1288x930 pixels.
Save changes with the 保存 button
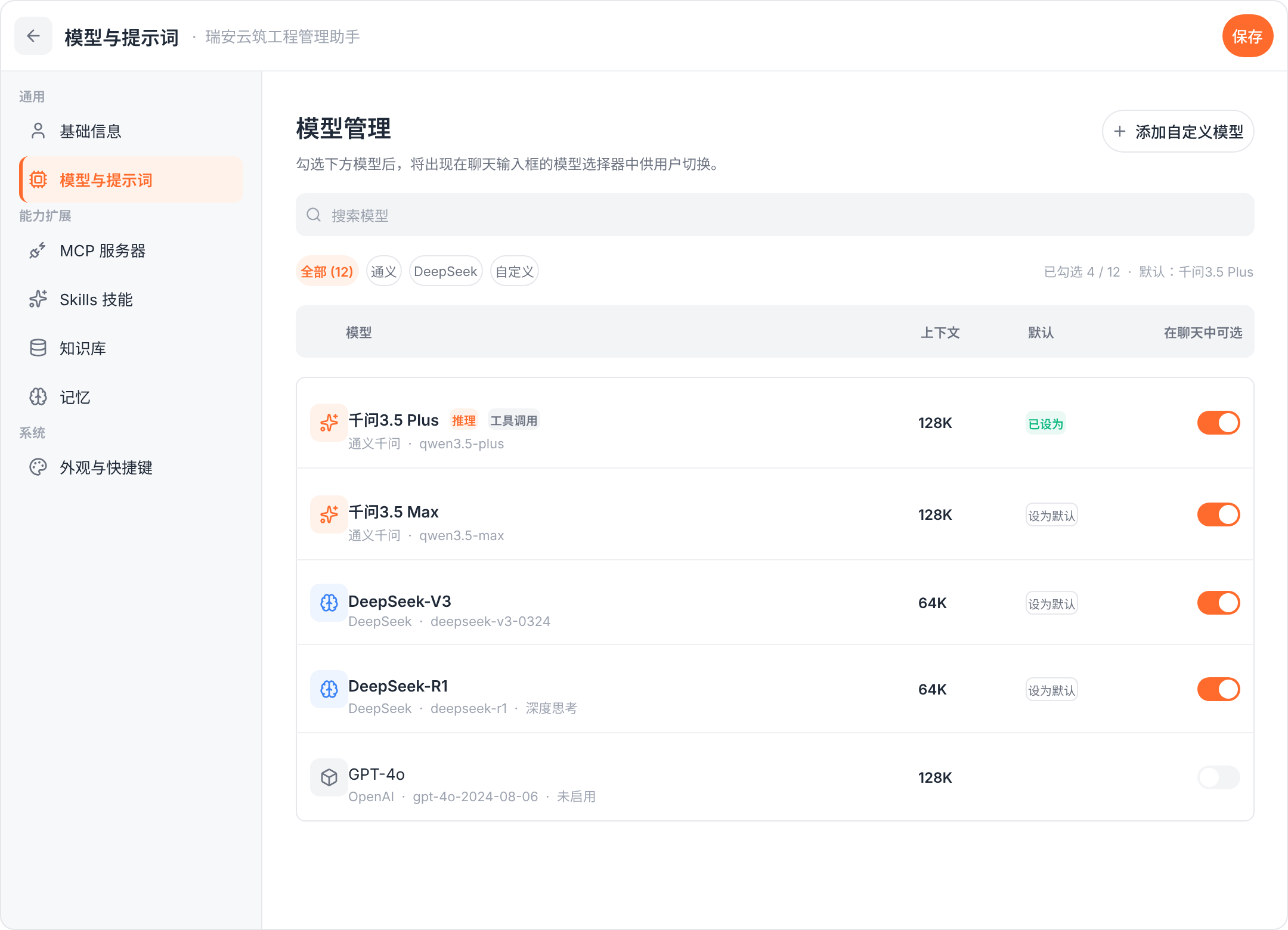[x=1247, y=36]
